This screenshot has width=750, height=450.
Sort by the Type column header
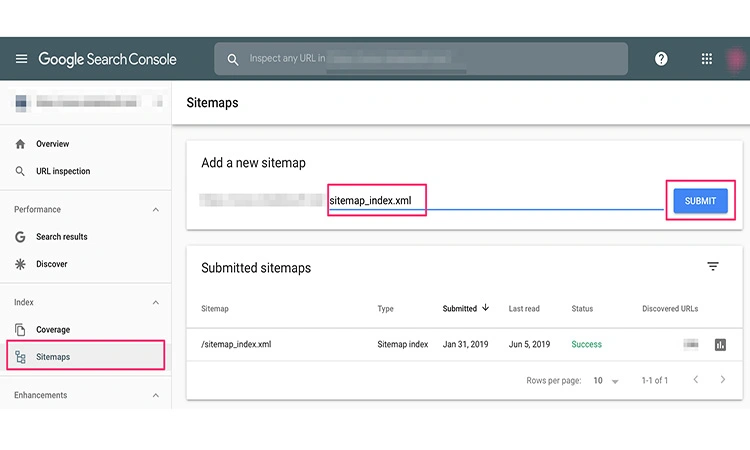(386, 309)
